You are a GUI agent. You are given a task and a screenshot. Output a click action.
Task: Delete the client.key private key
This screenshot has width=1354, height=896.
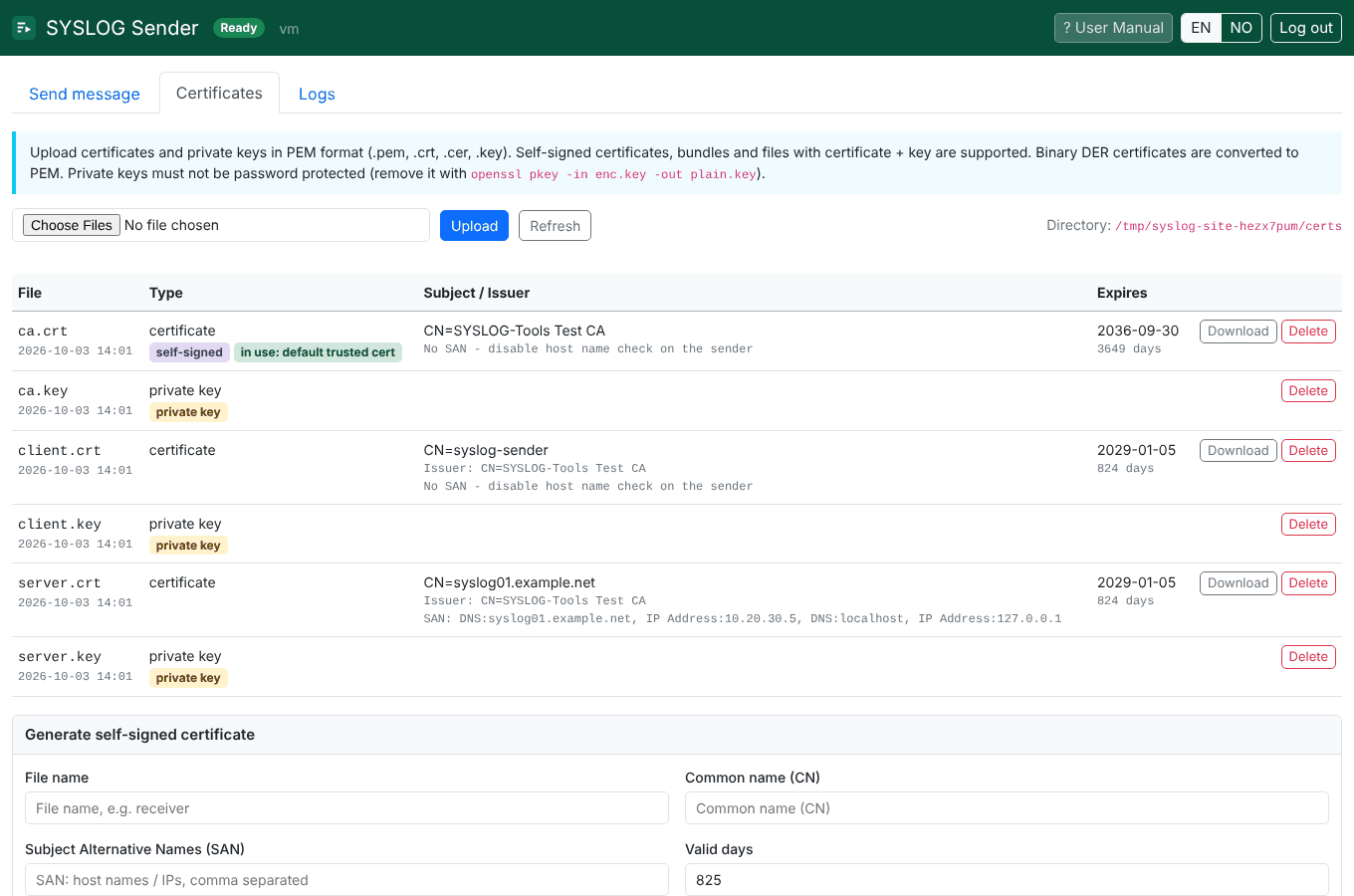[1308, 525]
